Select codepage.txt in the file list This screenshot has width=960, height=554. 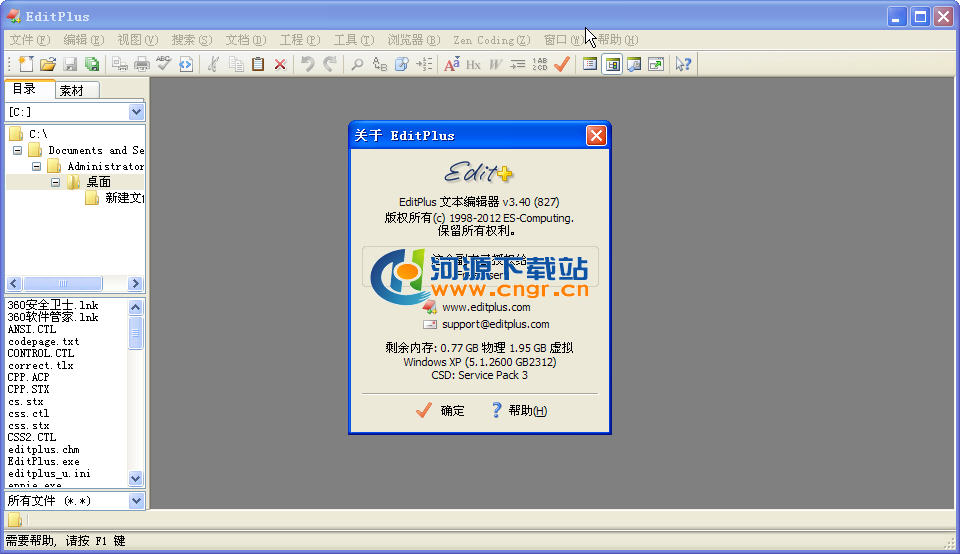click(x=43, y=342)
